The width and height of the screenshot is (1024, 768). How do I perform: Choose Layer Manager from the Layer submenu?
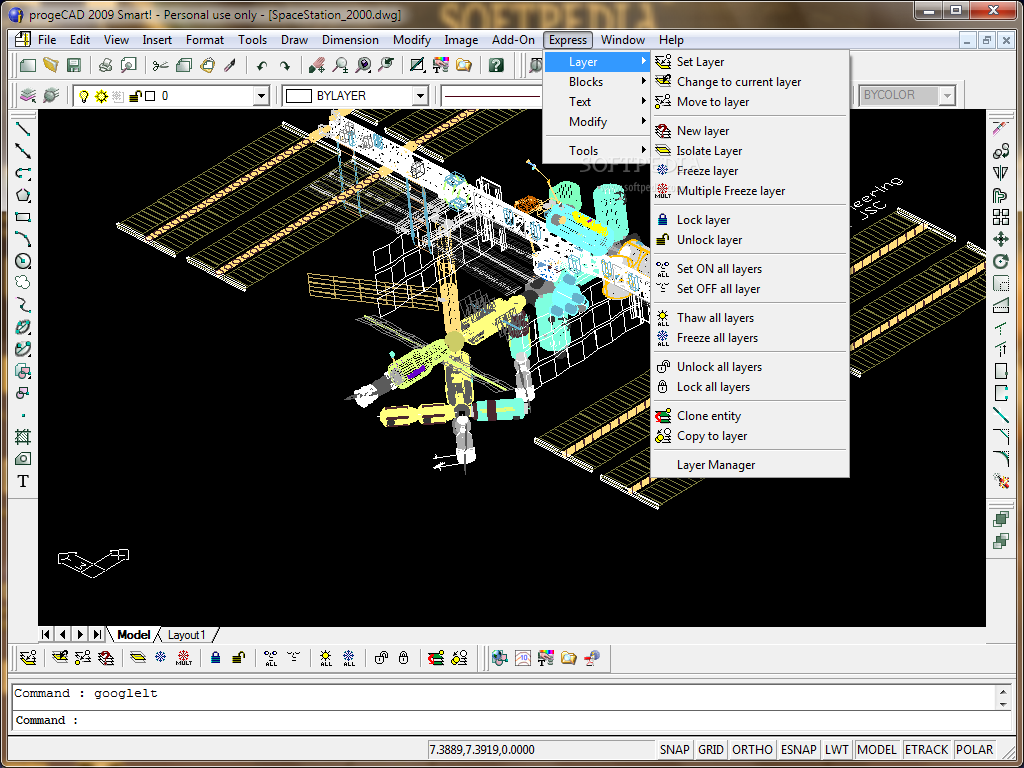pos(750,465)
